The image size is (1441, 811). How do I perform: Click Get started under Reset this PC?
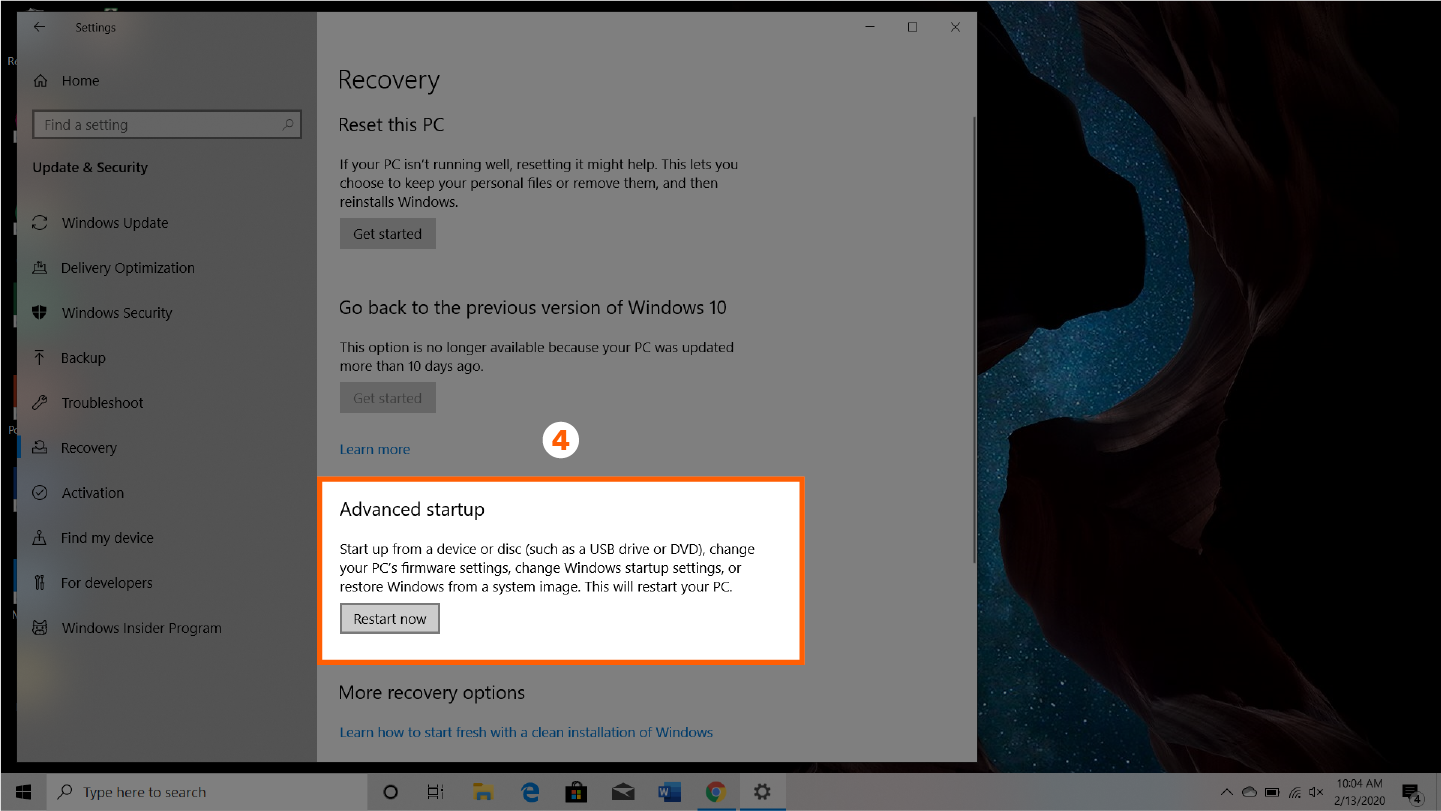point(387,234)
